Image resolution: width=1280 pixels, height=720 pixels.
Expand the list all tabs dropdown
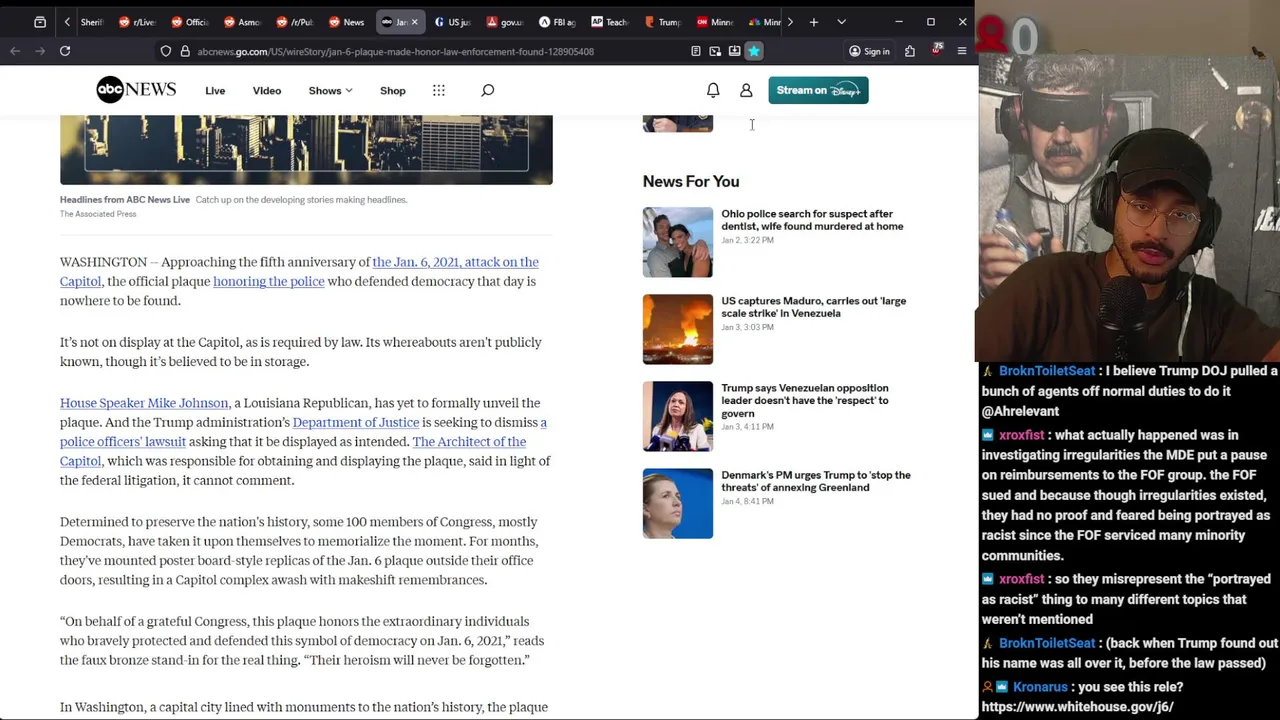pos(841,22)
